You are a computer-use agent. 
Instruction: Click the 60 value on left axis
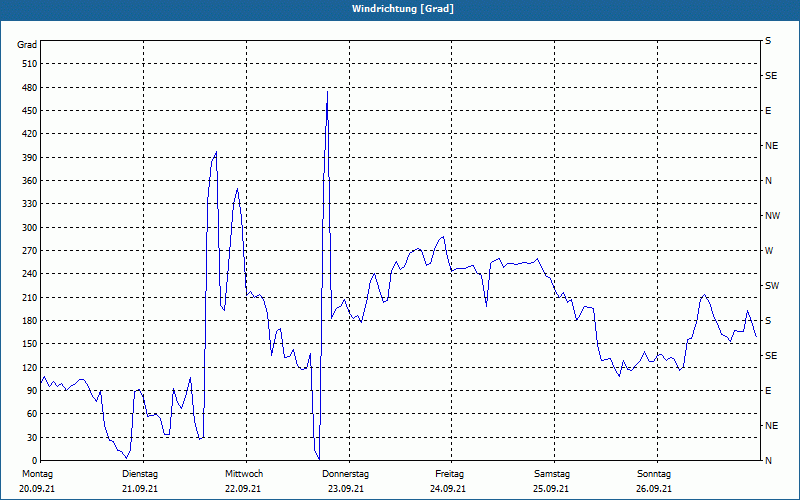pyautogui.click(x=32, y=414)
